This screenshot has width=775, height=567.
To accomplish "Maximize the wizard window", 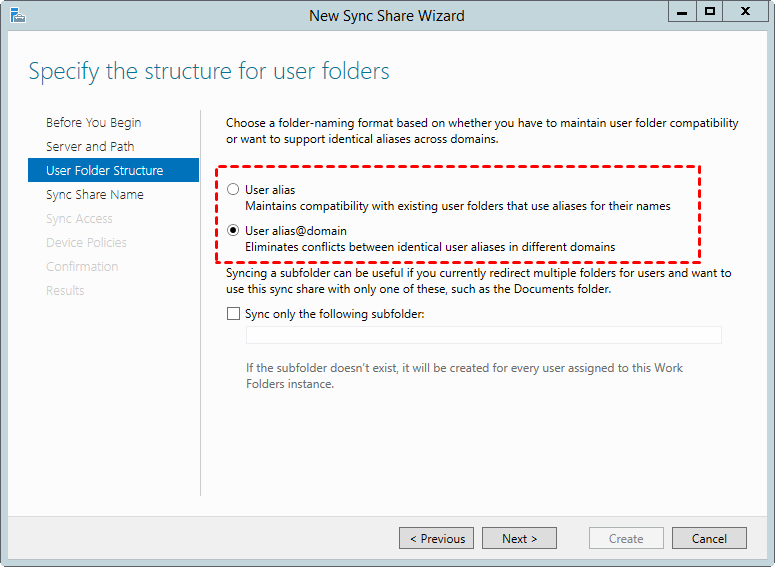I will (709, 12).
